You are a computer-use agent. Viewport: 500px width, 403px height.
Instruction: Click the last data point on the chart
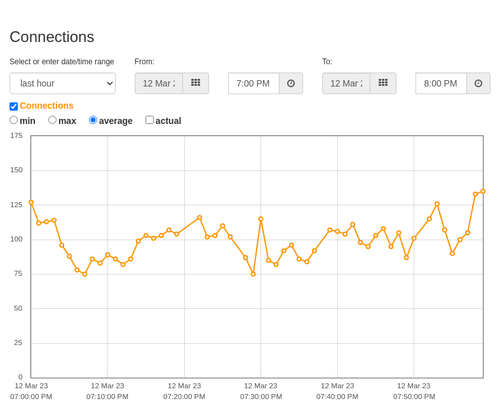[483, 191]
